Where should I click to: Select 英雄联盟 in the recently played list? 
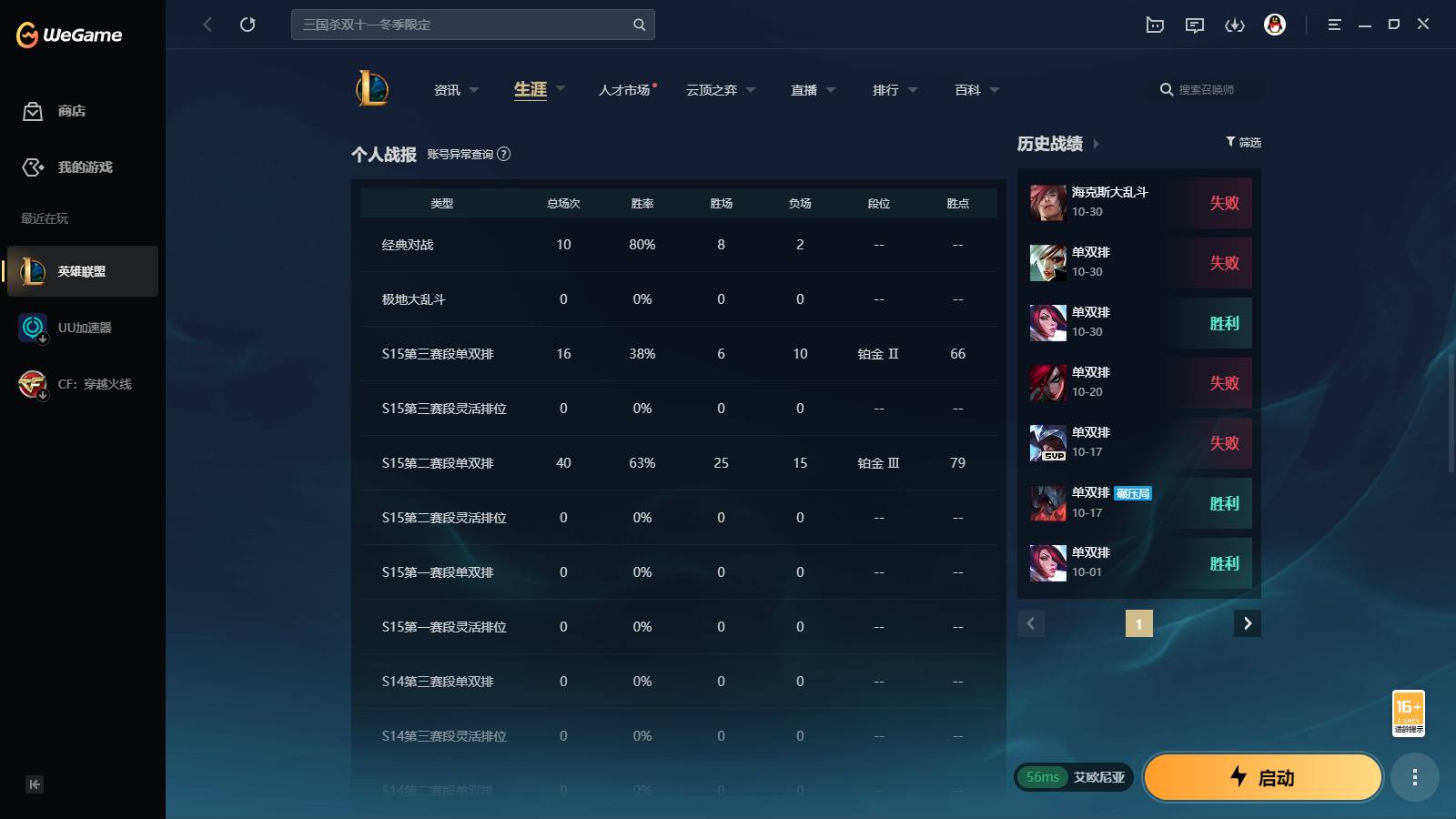[82, 270]
